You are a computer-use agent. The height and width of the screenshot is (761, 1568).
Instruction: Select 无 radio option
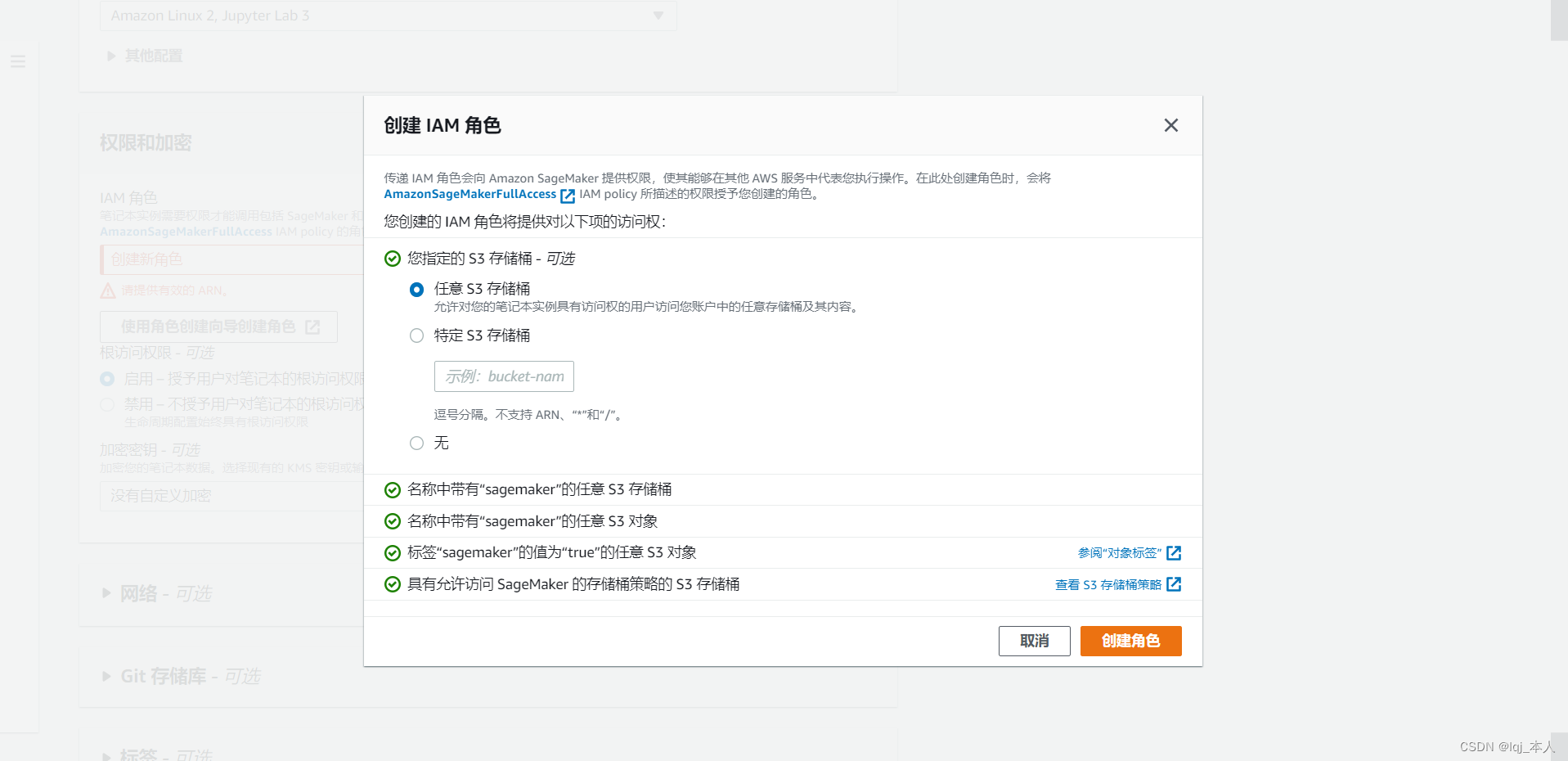416,444
